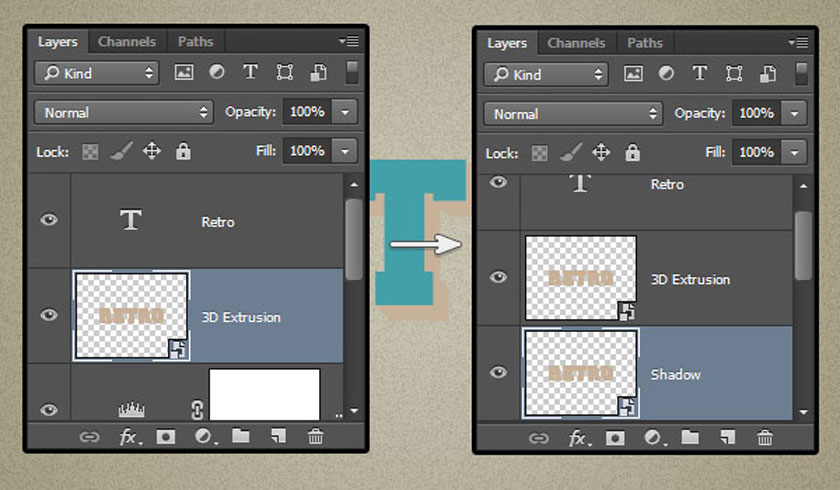Open Kind filter dropdown in left panel

pyautogui.click(x=97, y=73)
